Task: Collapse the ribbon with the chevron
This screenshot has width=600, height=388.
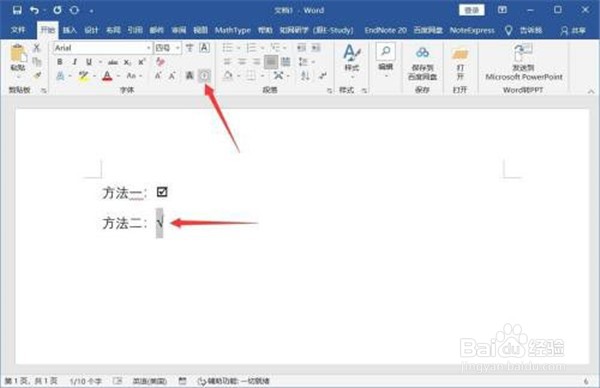Action: [x=591, y=91]
